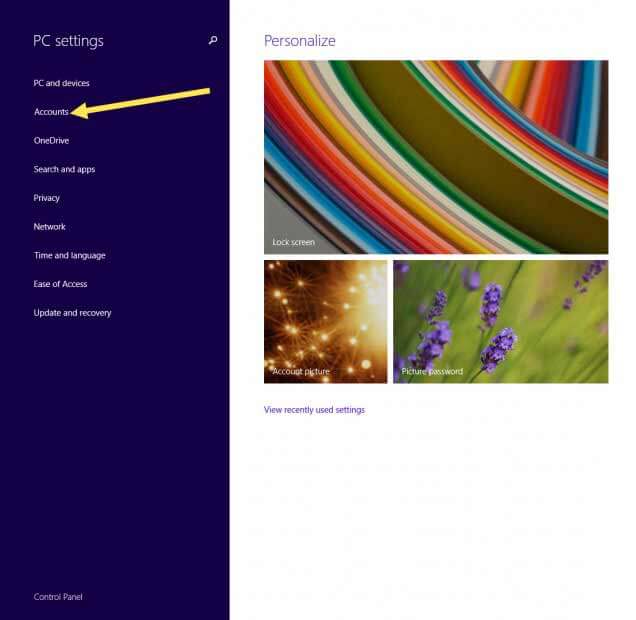
Task: Go to Search and apps
Action: pos(64,169)
